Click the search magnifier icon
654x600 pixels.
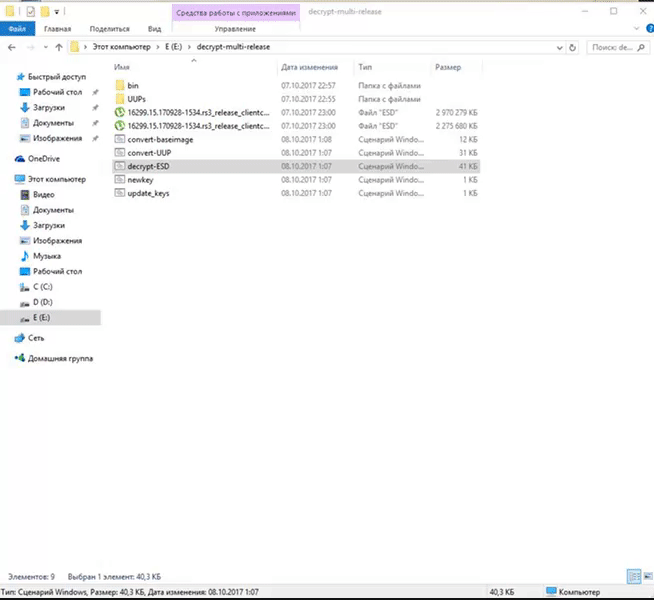641,48
